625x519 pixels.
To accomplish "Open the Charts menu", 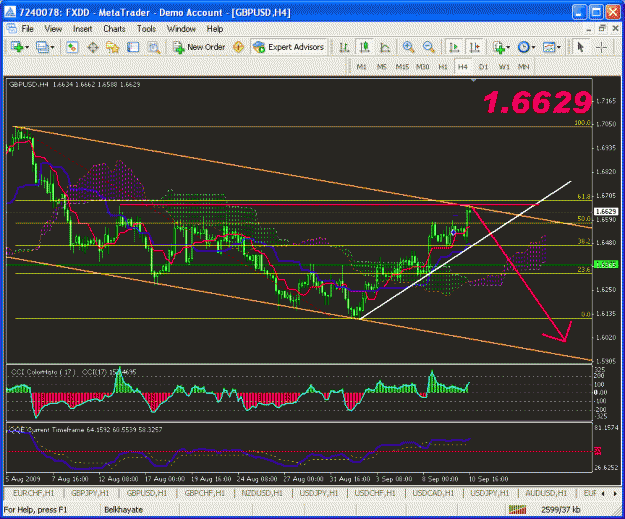I will (x=114, y=29).
